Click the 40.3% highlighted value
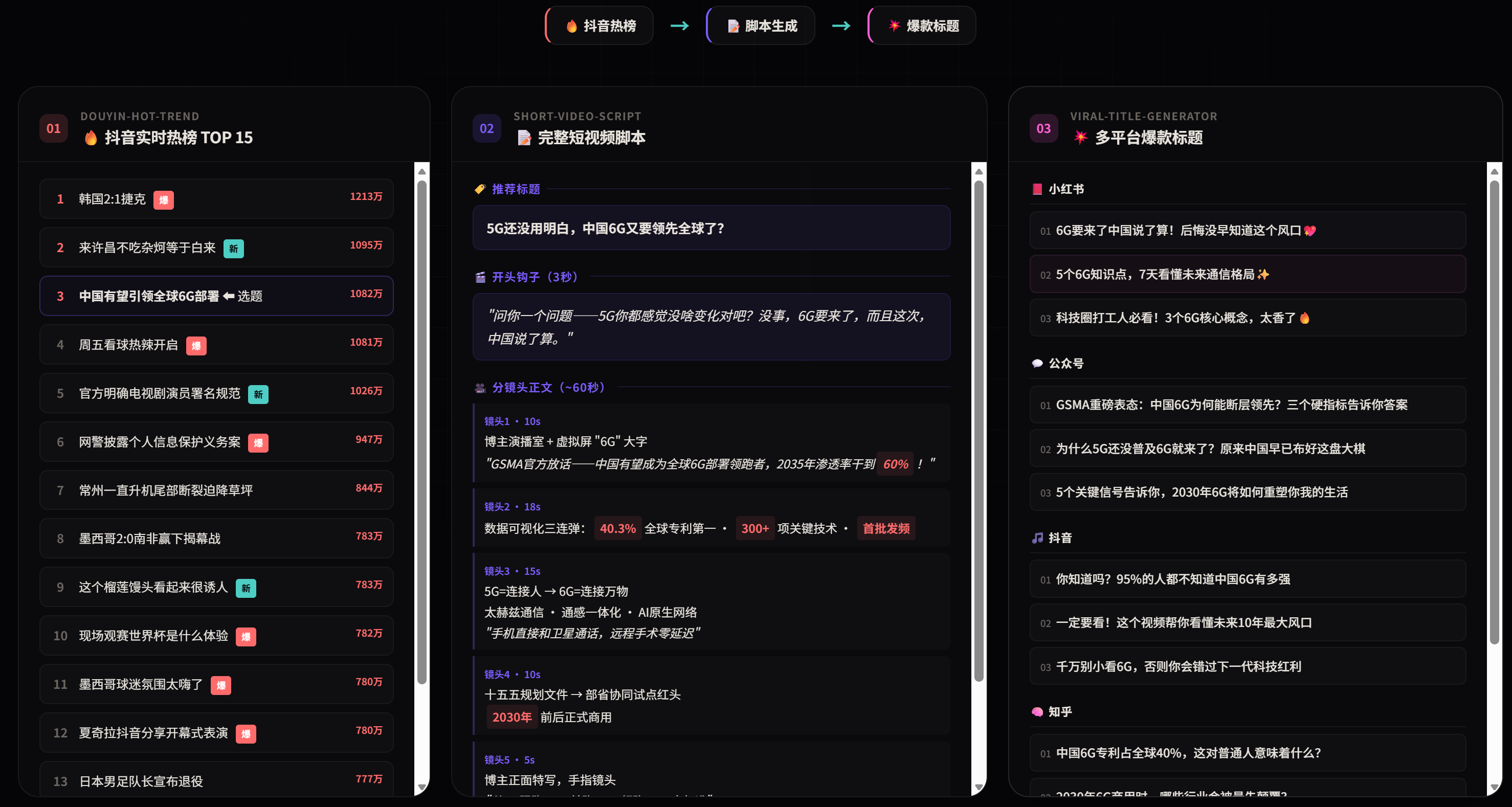This screenshot has width=1512, height=807. pyautogui.click(x=617, y=528)
